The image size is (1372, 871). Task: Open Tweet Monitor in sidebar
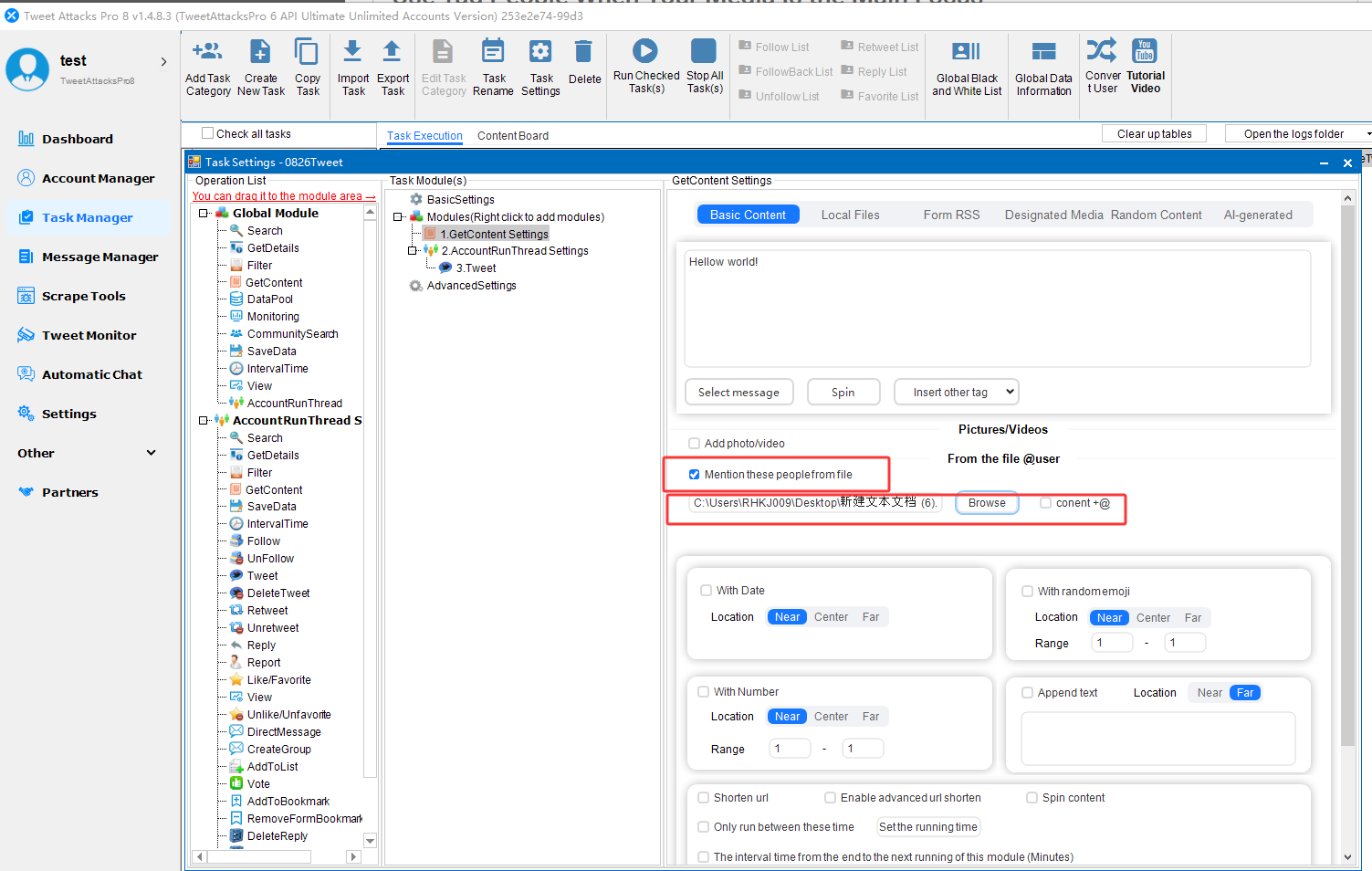(x=79, y=335)
